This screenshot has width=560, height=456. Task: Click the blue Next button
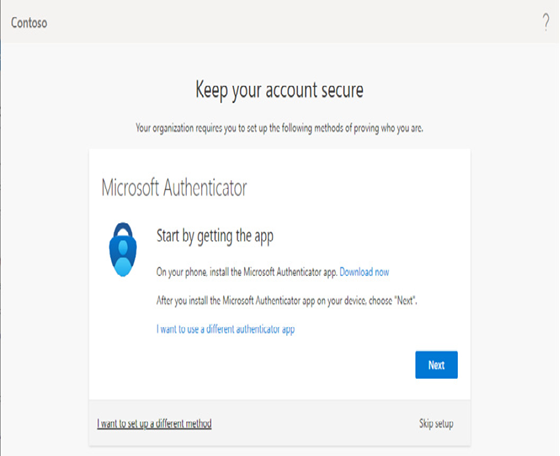point(436,365)
